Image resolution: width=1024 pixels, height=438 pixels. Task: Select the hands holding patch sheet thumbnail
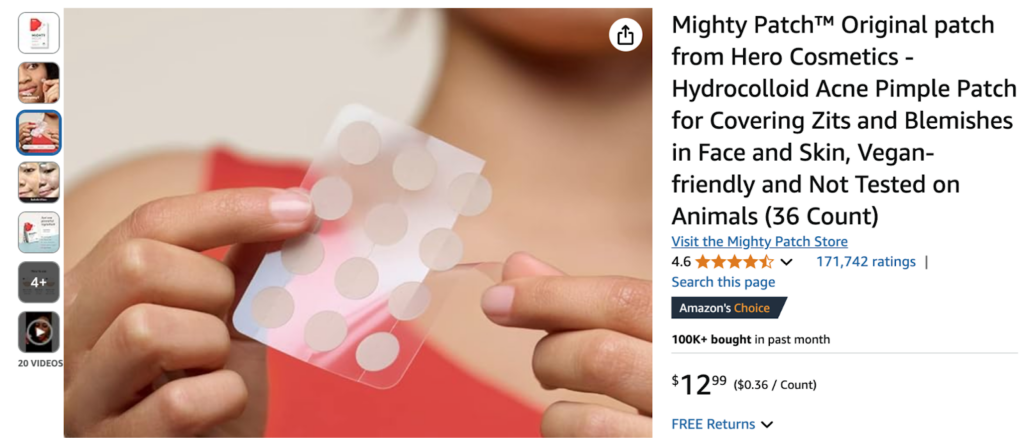pyautogui.click(x=39, y=133)
